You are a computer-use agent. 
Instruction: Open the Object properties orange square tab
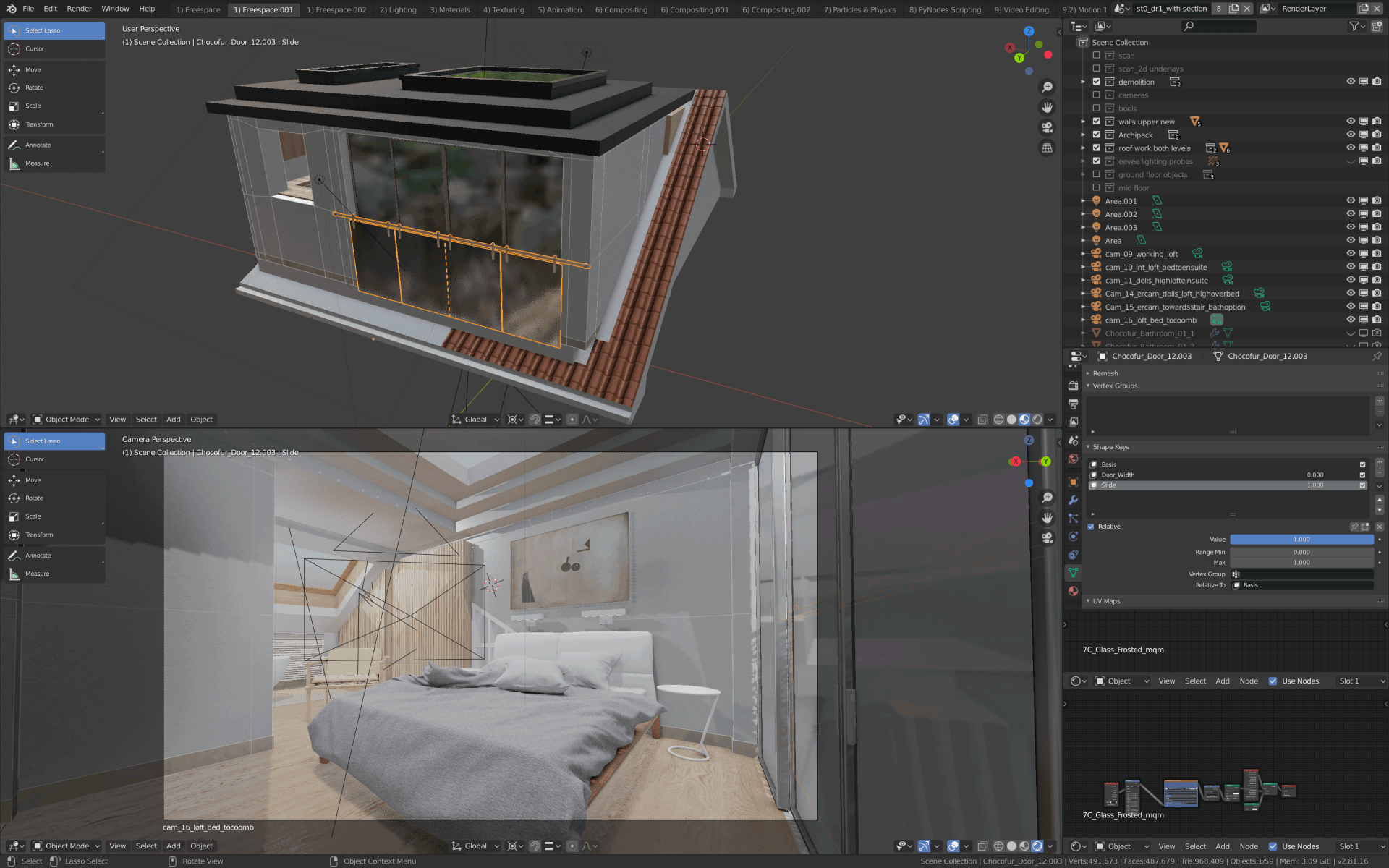click(1074, 482)
